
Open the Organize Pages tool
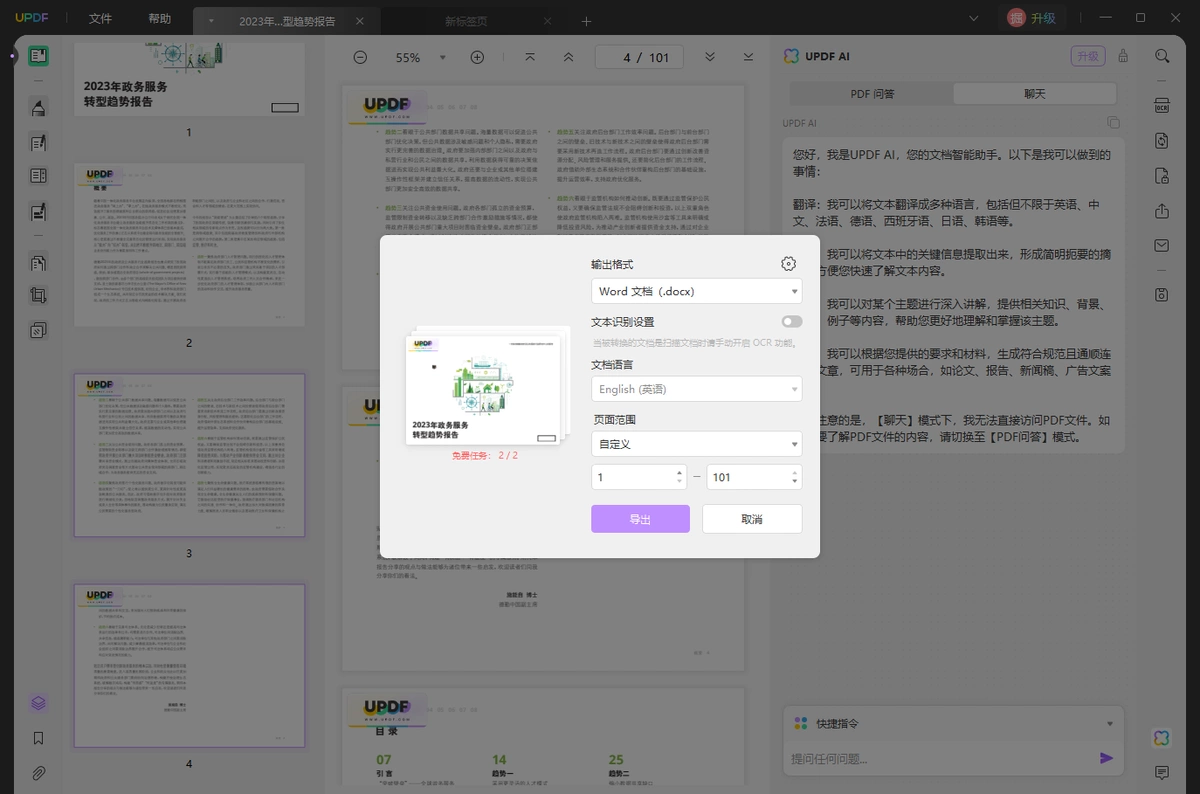(38, 263)
